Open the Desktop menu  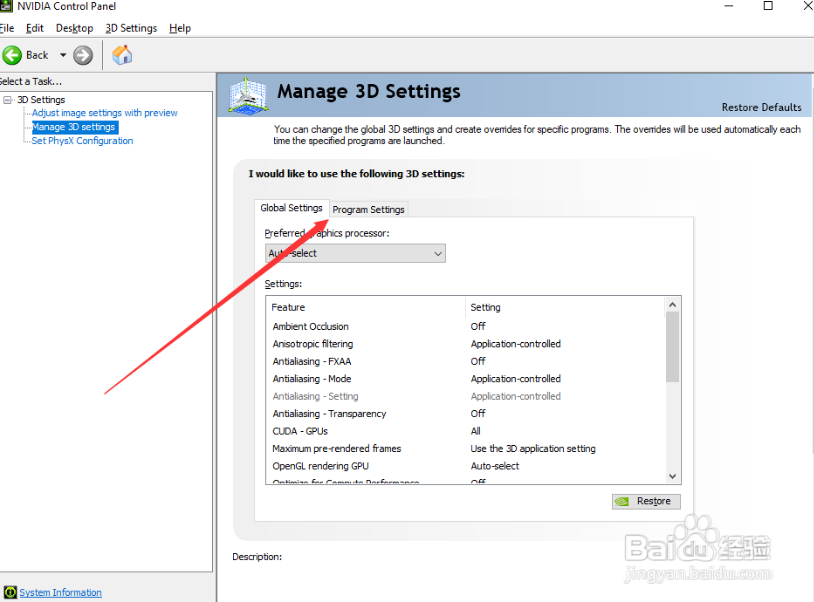tap(74, 28)
